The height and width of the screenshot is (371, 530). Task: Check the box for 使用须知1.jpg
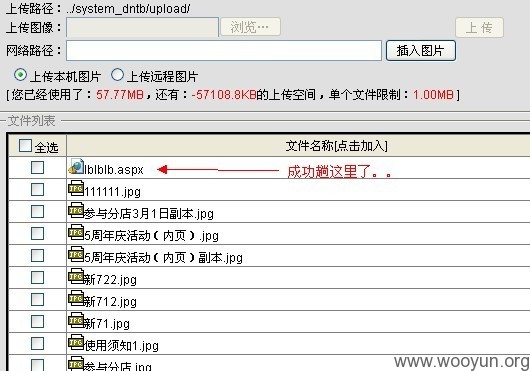coord(37,343)
